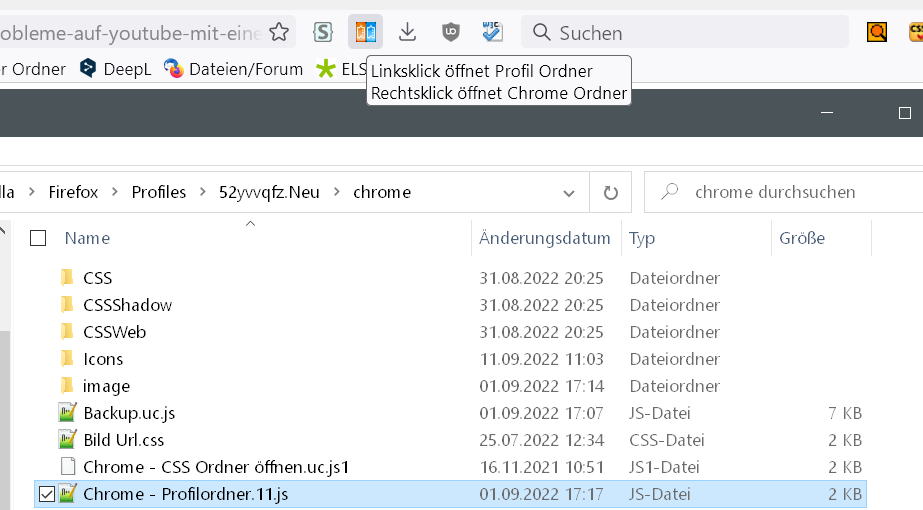
Task: Refresh the chrome folder view
Action: pos(610,192)
